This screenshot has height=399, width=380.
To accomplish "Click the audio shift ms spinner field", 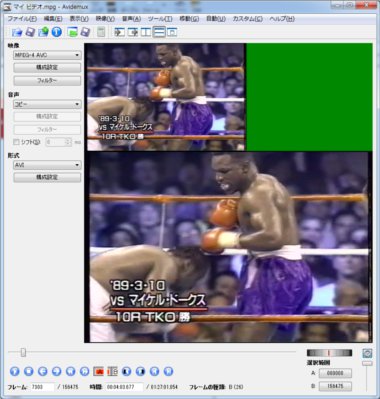I will point(59,142).
